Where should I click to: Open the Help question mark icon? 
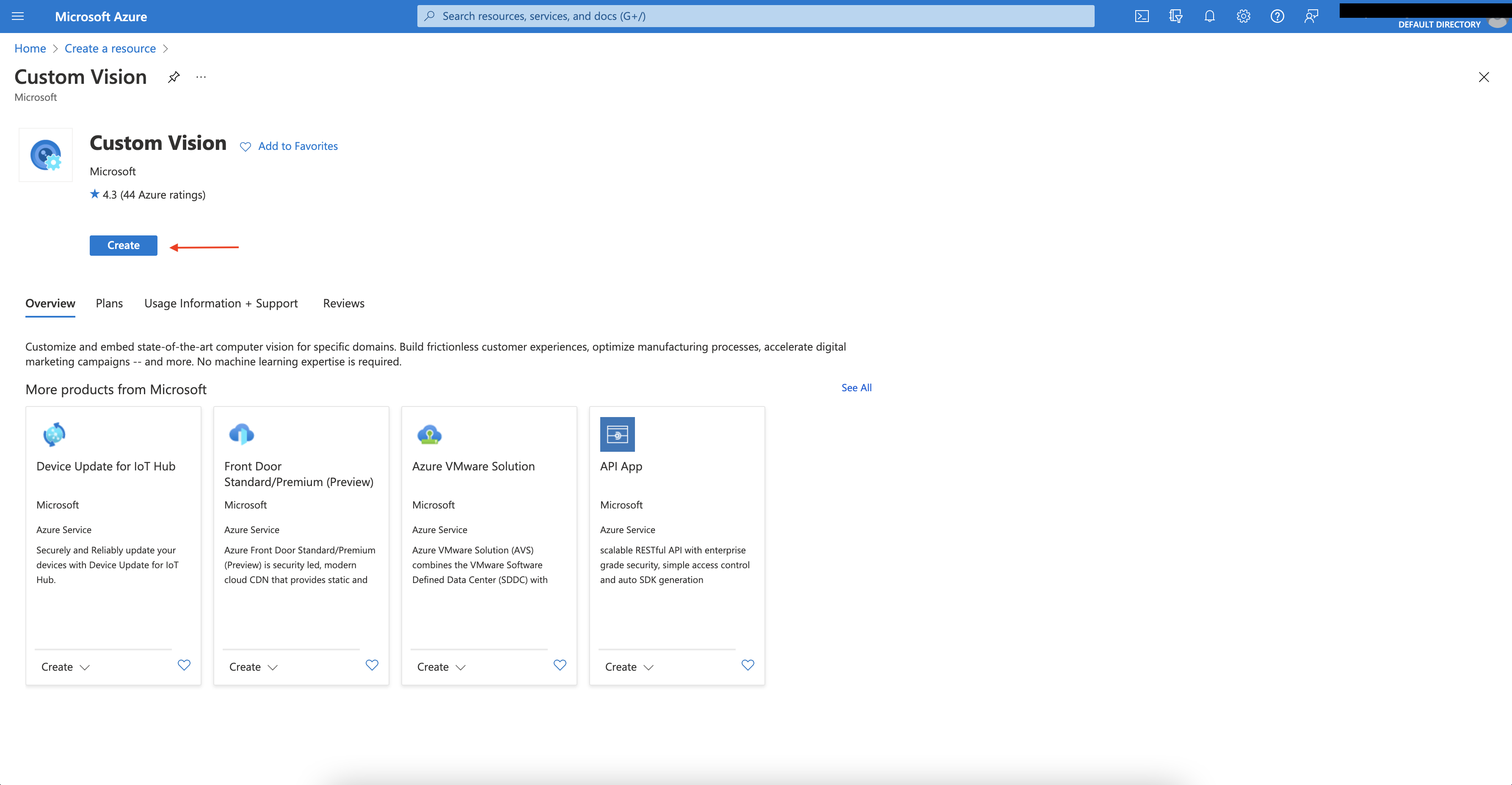1277,17
